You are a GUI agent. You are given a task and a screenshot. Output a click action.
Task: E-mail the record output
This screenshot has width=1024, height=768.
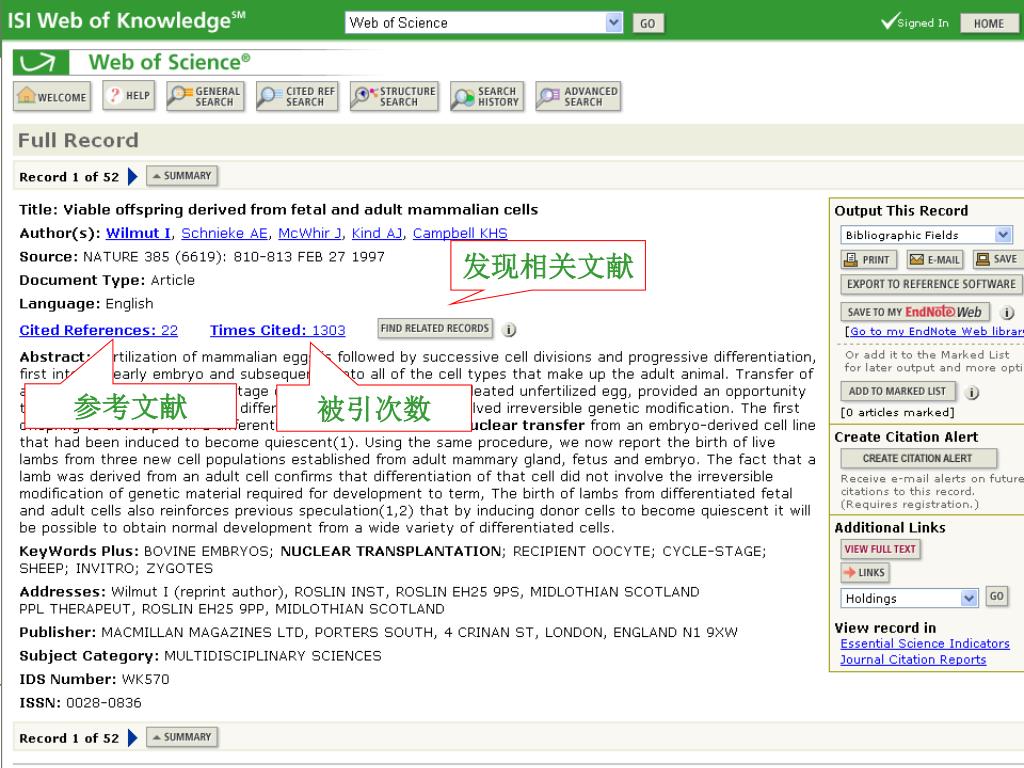coord(934,260)
